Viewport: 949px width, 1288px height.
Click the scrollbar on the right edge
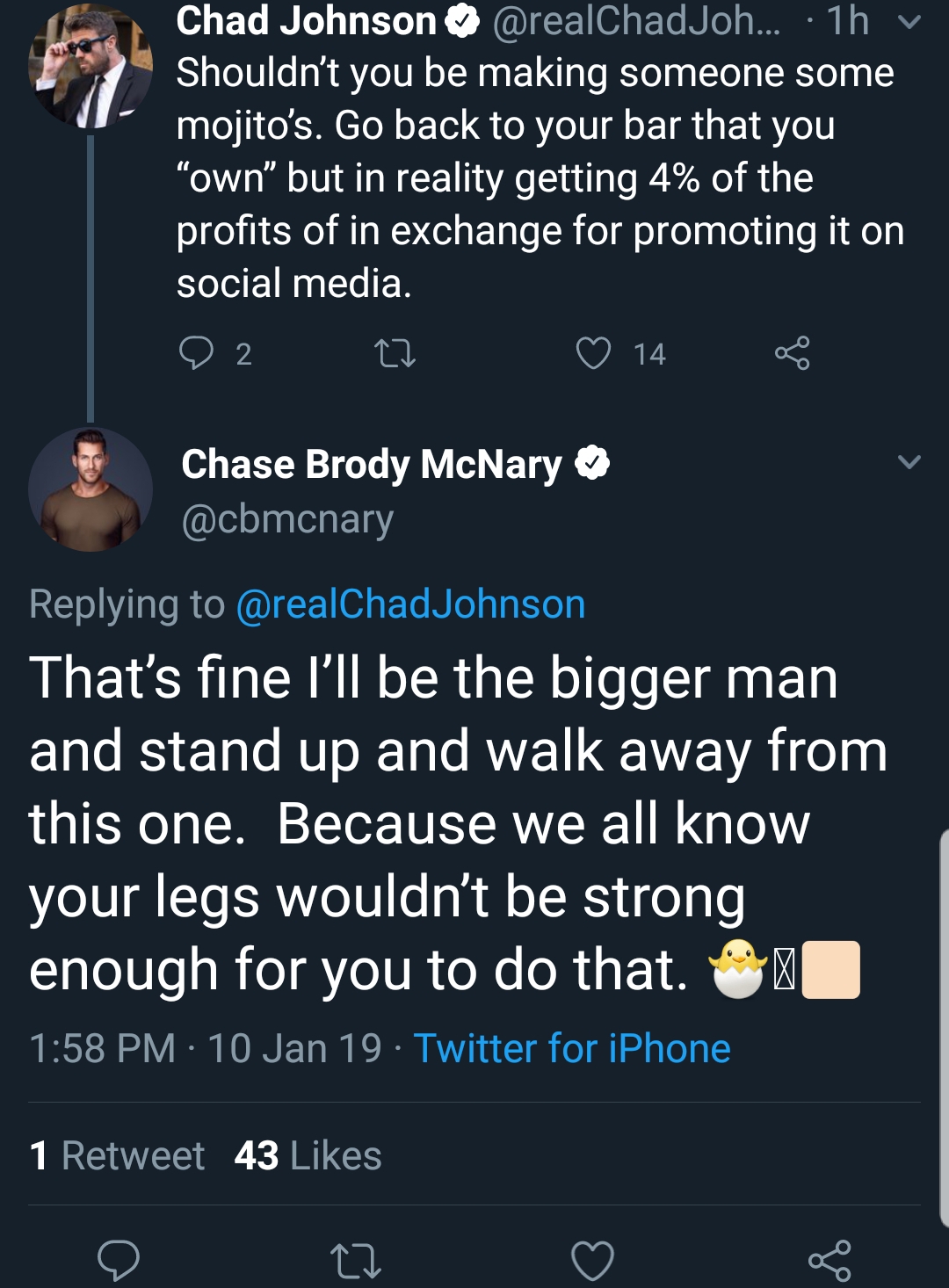click(944, 1027)
